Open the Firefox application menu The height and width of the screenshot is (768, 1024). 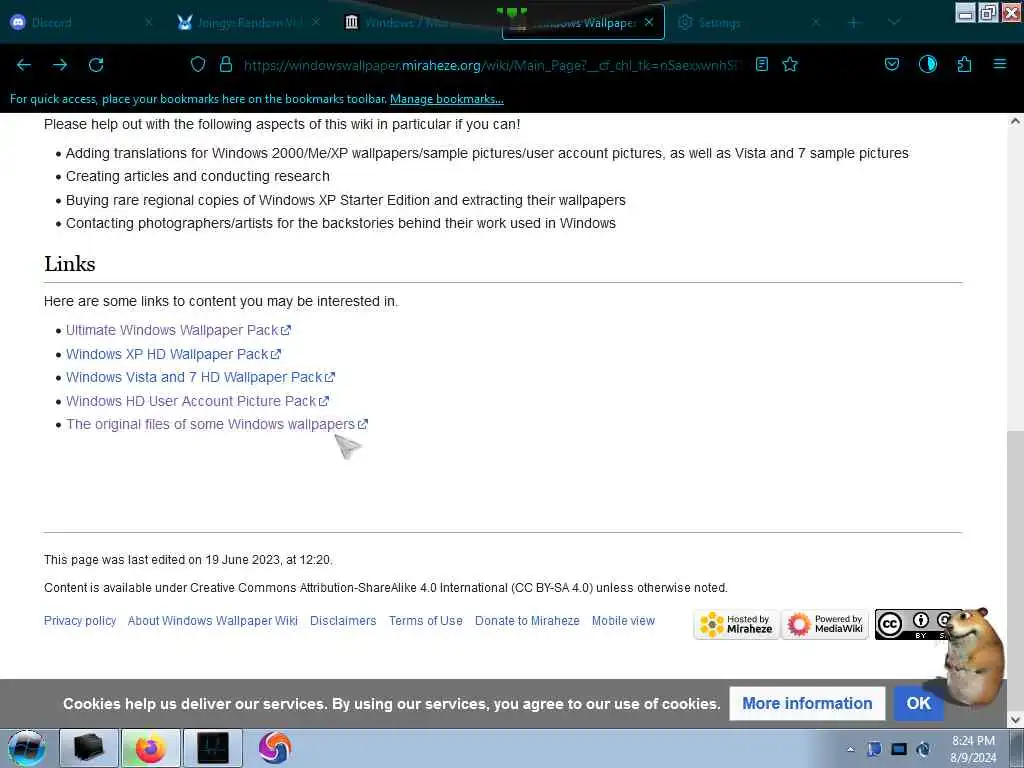(x=999, y=64)
